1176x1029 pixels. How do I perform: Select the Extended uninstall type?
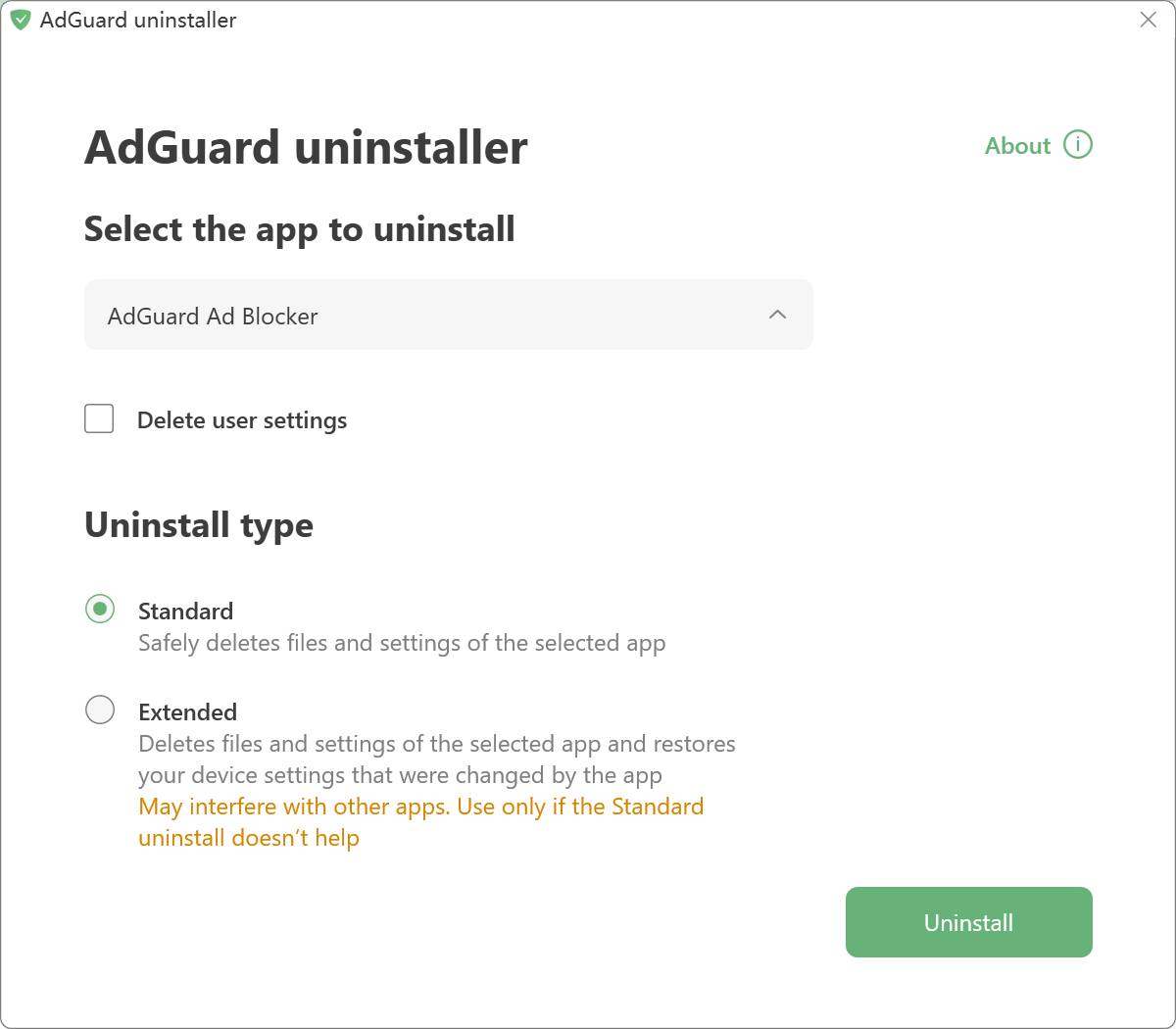click(x=100, y=710)
